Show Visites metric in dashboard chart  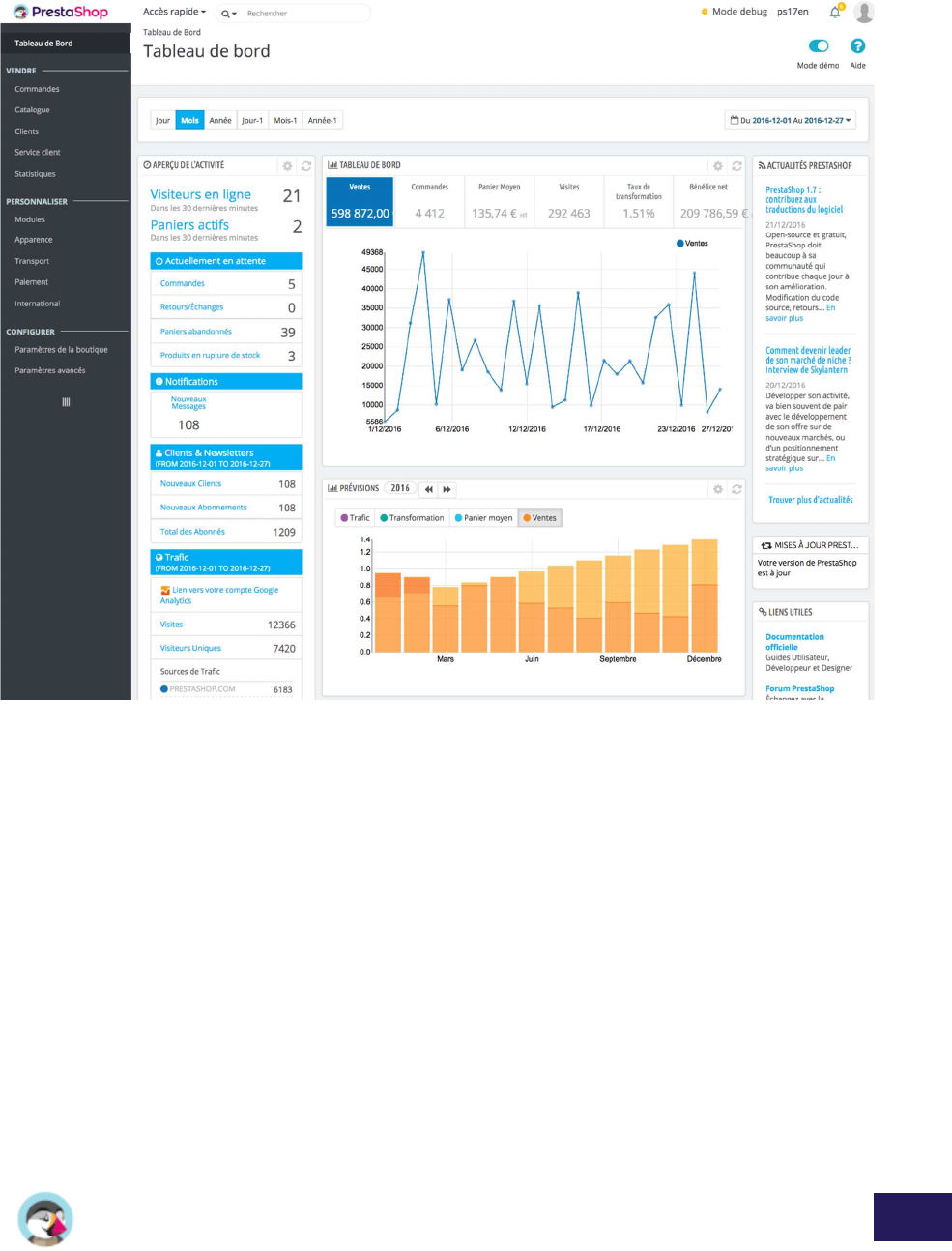coord(569,201)
